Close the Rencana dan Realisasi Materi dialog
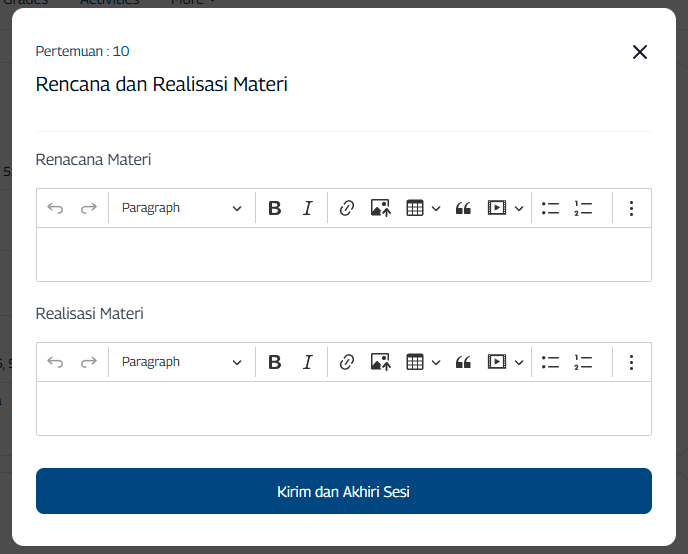The height and width of the screenshot is (554, 688). tap(640, 52)
